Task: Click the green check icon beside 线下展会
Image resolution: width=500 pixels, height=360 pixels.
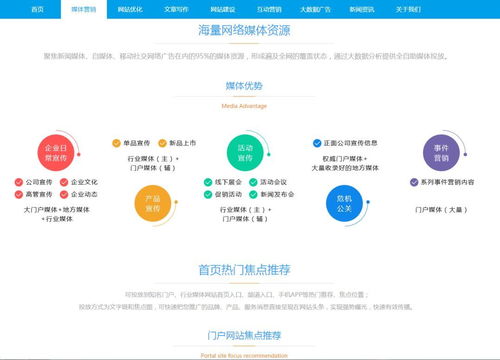Action: coord(208,182)
